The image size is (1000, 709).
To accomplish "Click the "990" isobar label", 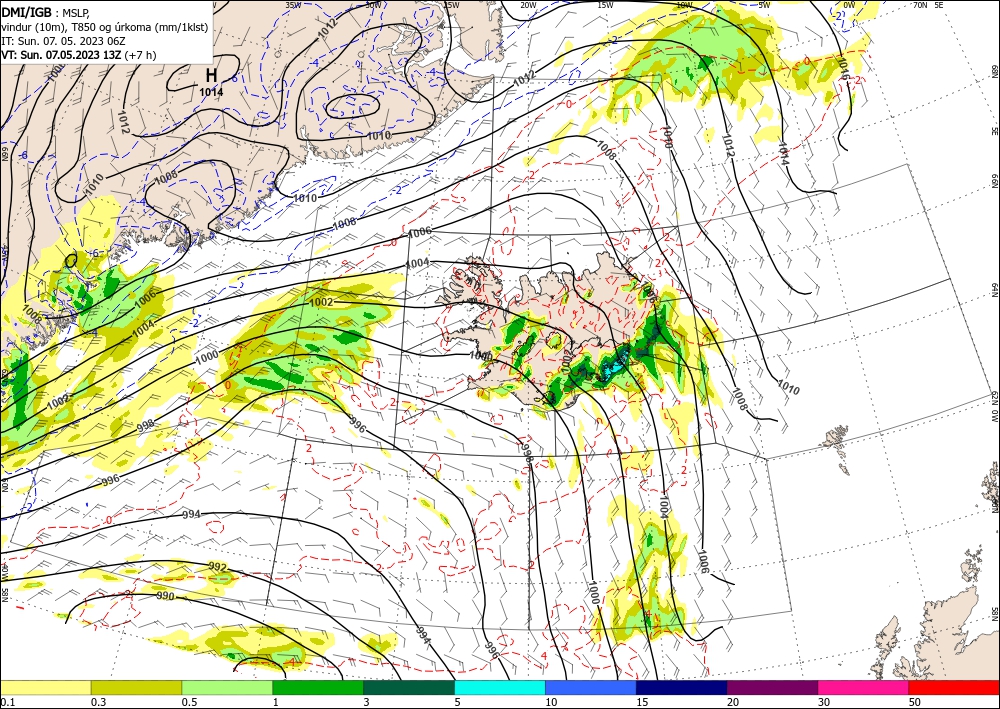I will 165,596.
